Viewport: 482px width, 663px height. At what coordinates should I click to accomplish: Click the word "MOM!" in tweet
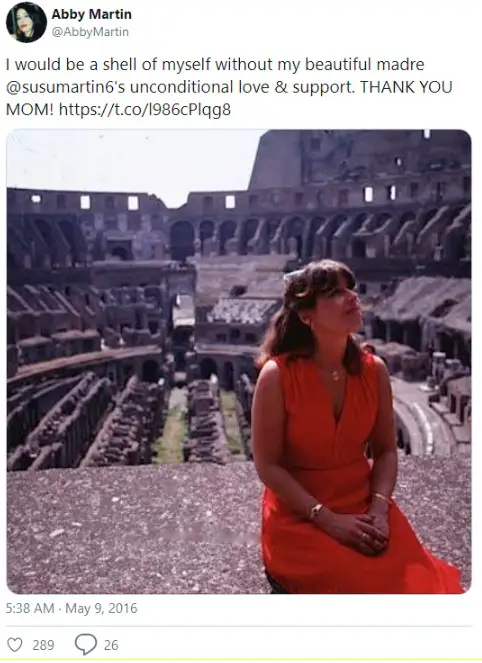(30, 110)
